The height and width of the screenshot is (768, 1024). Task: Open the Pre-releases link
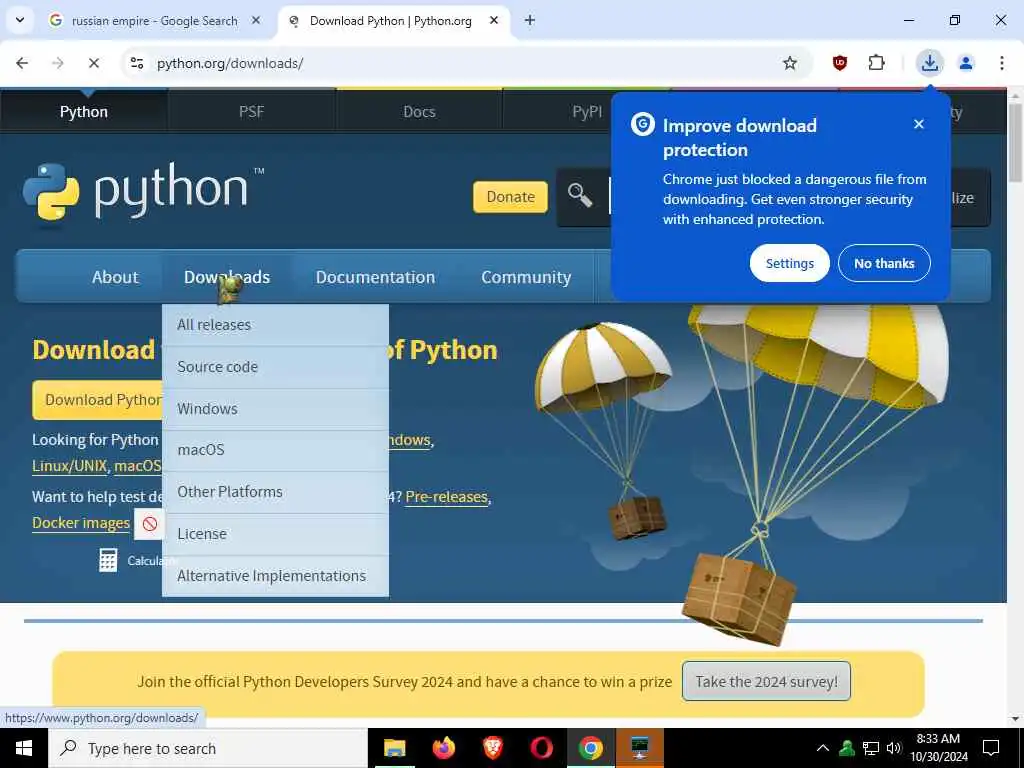pyautogui.click(x=447, y=497)
